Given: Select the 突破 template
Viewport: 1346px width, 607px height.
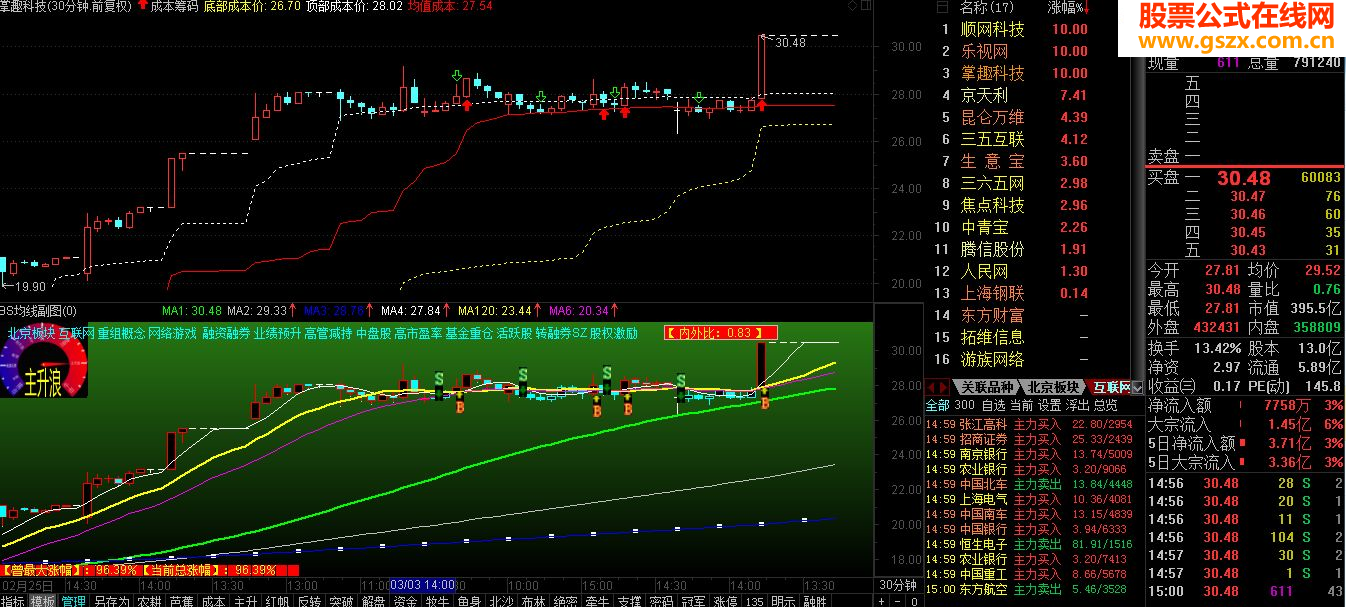Looking at the screenshot, I should pyautogui.click(x=341, y=601).
